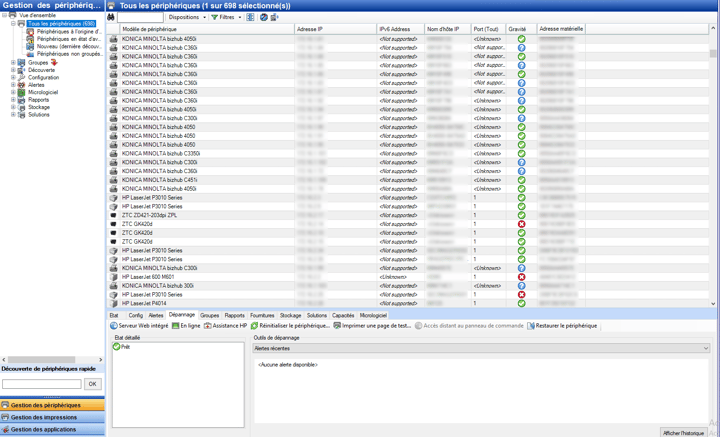Click the Solutions icon in tree
Screen dimensions: 720x437
point(21,114)
